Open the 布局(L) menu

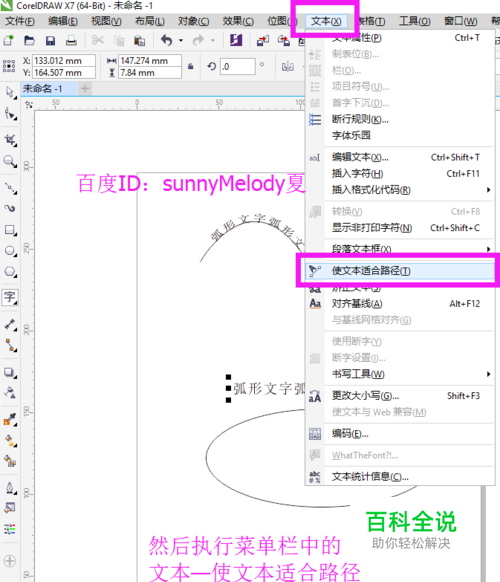pos(150,21)
